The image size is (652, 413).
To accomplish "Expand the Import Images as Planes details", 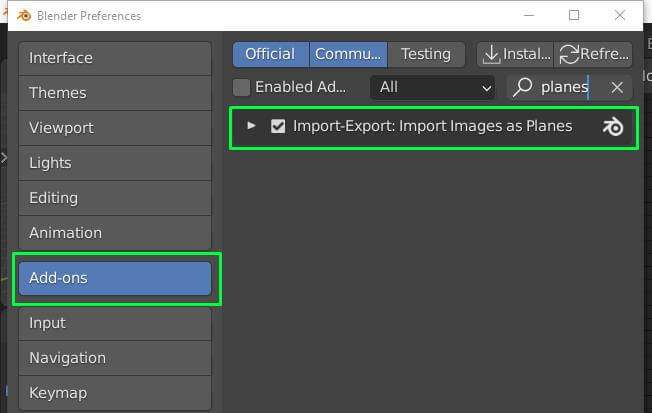I will pos(251,126).
